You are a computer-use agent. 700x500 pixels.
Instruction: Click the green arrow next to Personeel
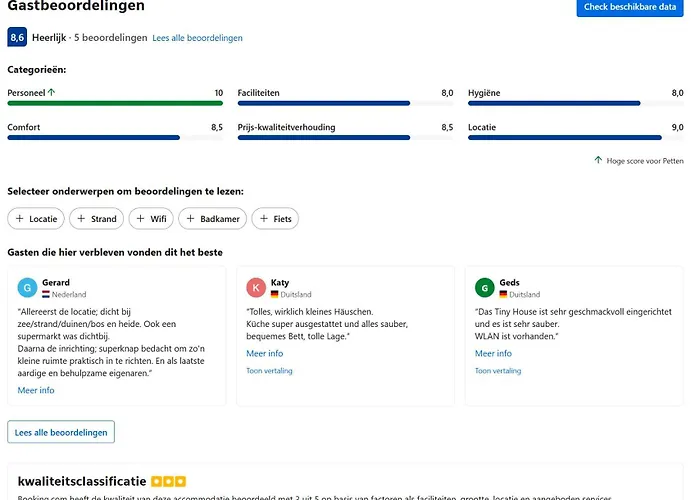click(51, 92)
